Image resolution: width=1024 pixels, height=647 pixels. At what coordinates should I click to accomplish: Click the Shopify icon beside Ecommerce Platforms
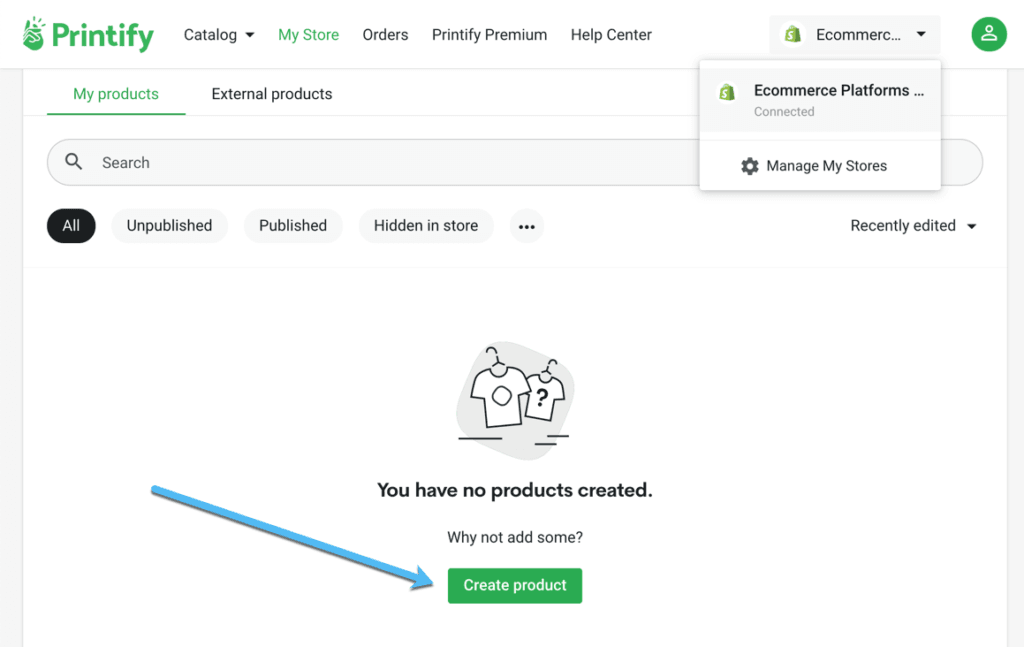[727, 92]
